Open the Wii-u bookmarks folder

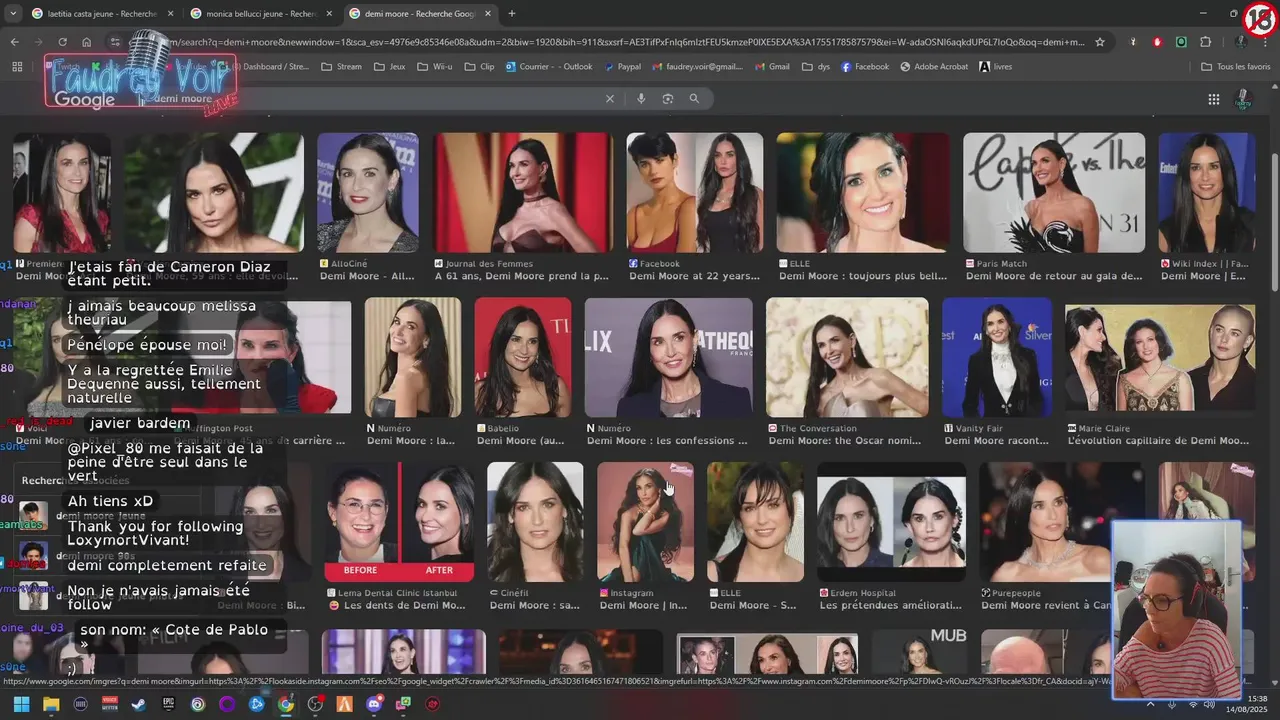pos(434,67)
